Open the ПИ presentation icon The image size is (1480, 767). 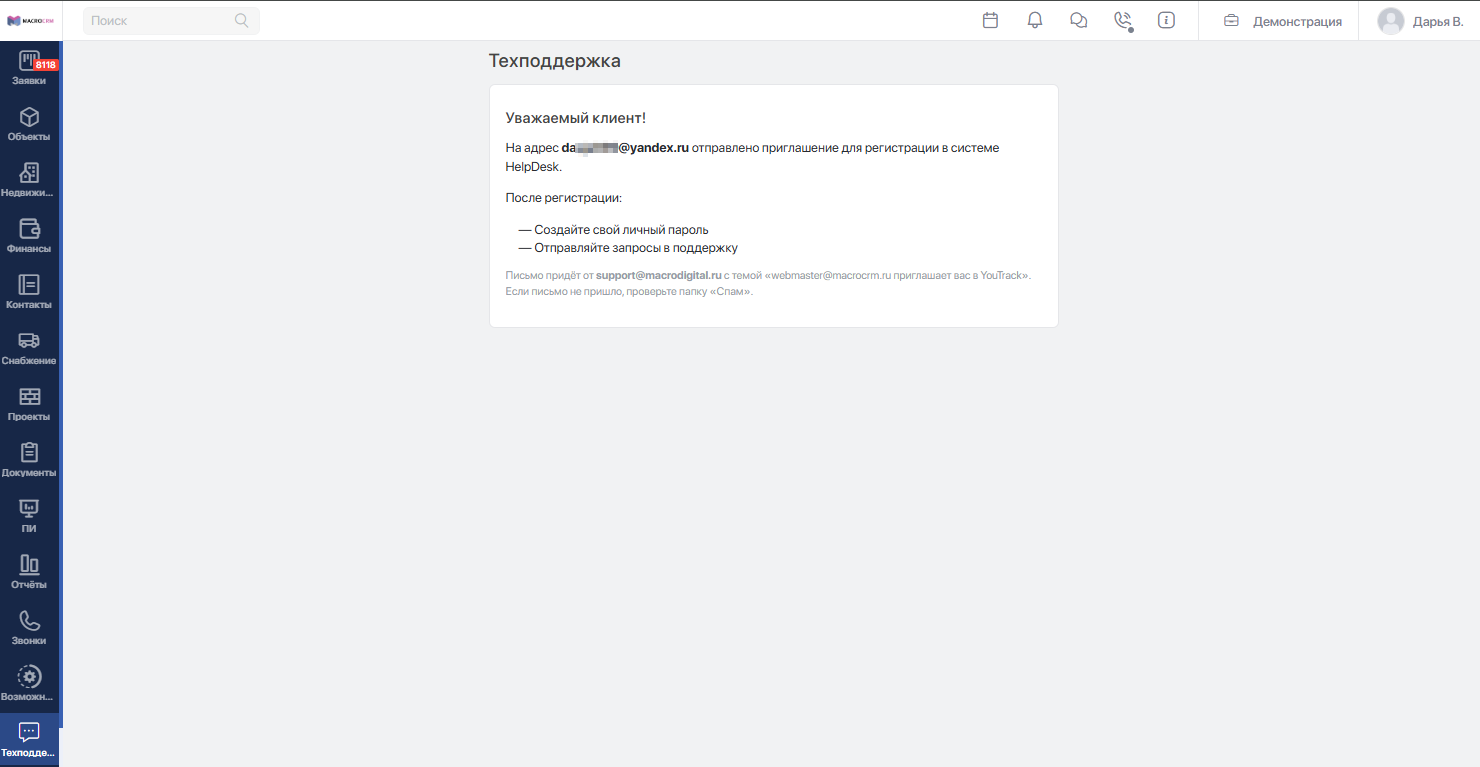click(x=29, y=517)
